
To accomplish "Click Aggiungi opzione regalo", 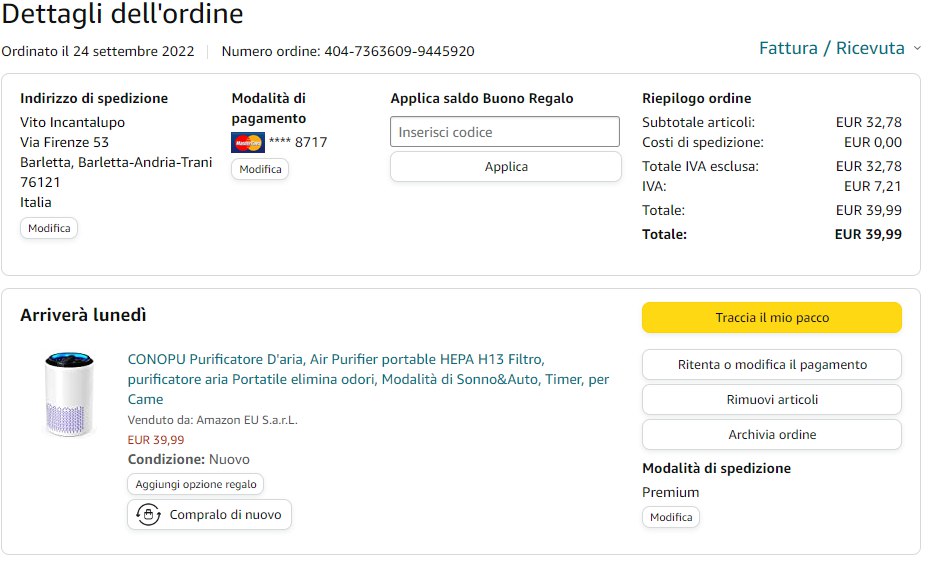I will [196, 484].
